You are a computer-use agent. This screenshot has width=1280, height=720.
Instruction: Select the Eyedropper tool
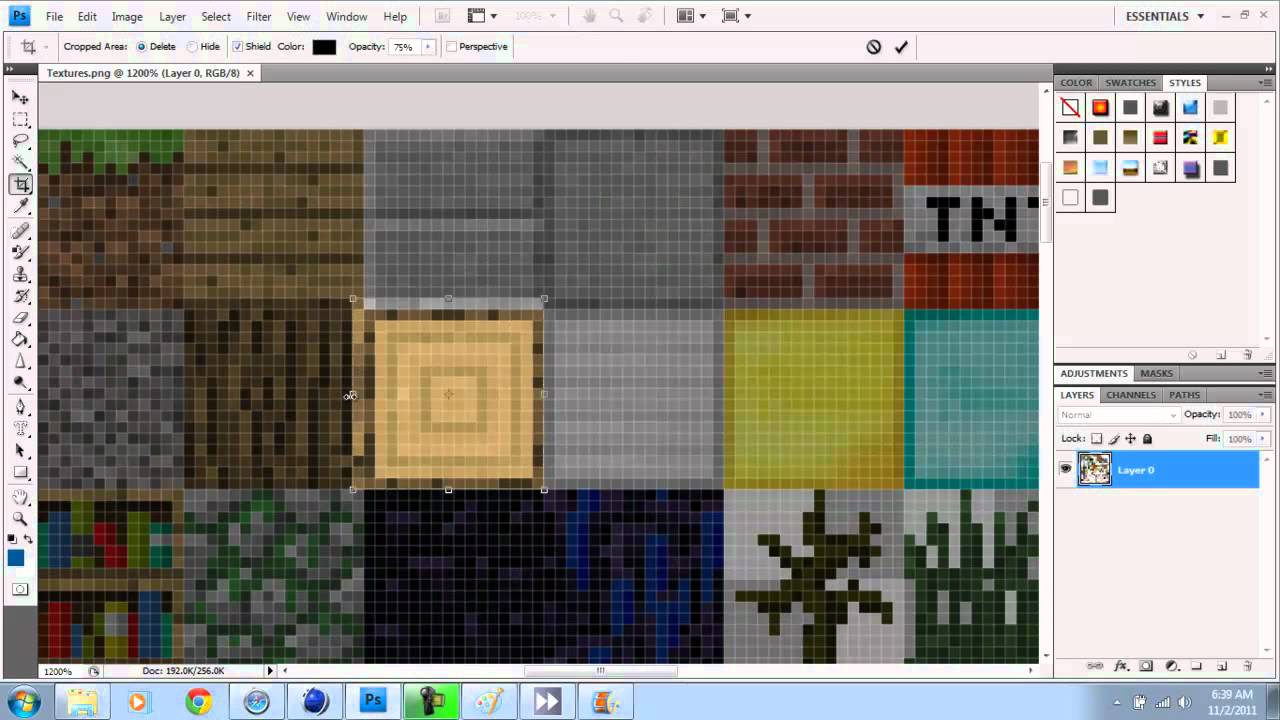(20, 206)
